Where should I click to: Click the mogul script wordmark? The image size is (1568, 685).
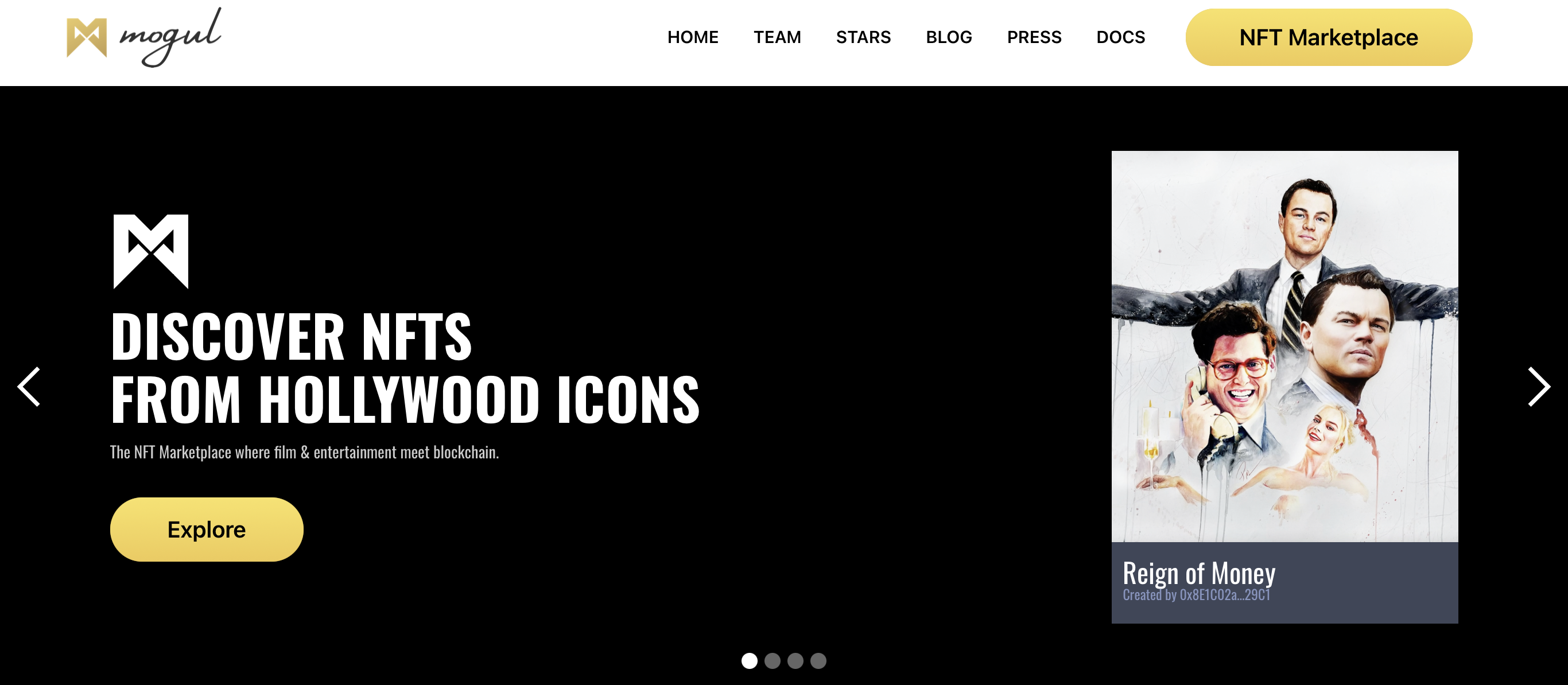coord(170,38)
